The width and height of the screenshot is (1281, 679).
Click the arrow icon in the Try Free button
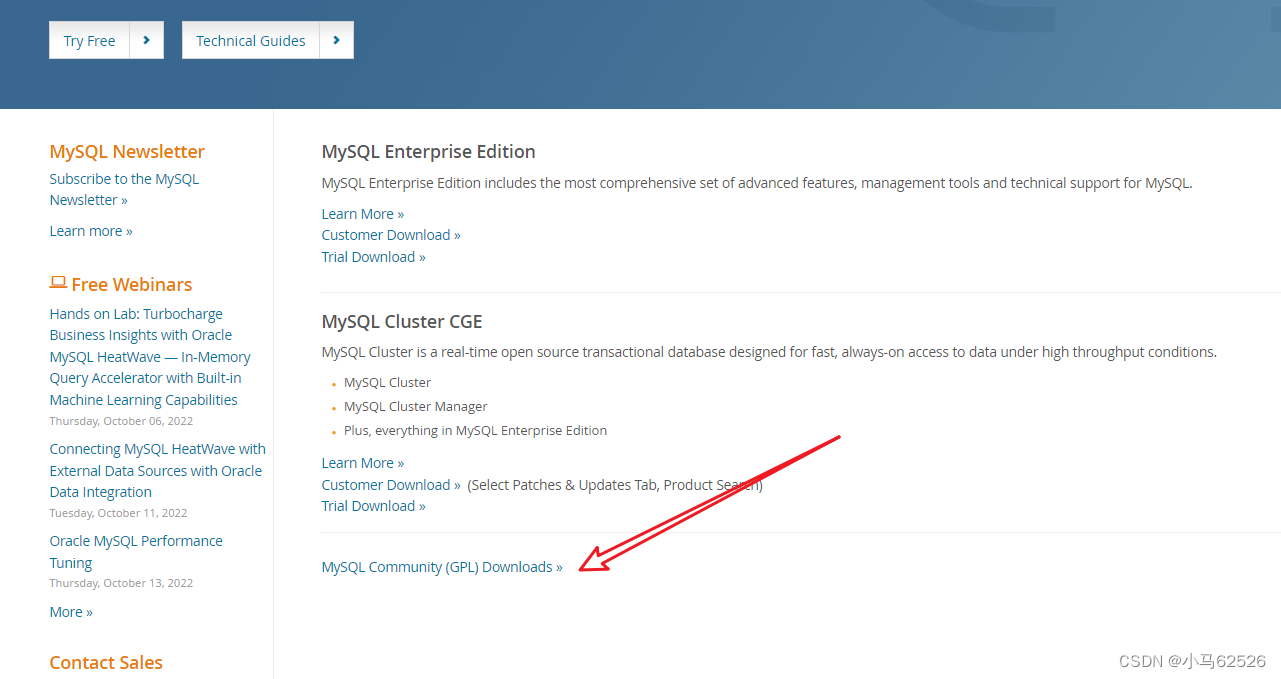147,40
